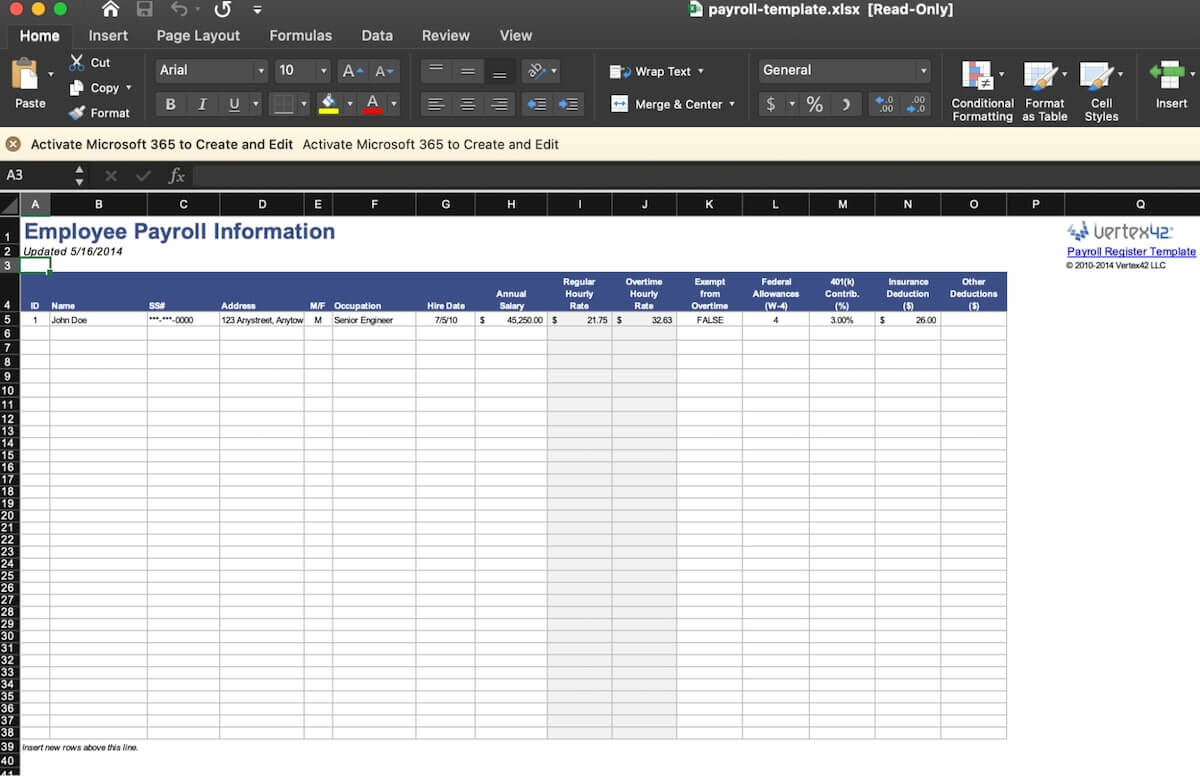Viewport: 1200px width, 776px height.
Task: Select column header D
Action: click(x=262, y=204)
